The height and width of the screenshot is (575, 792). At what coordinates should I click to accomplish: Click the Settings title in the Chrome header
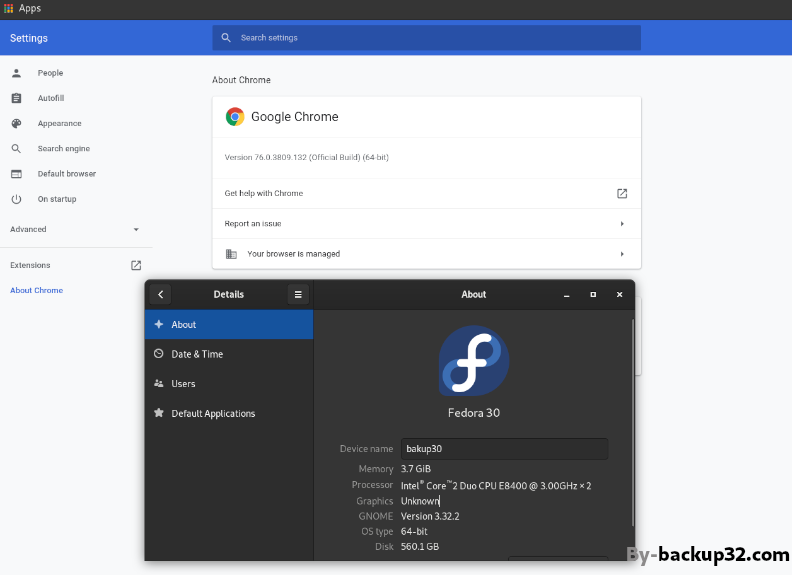pyautogui.click(x=29, y=38)
